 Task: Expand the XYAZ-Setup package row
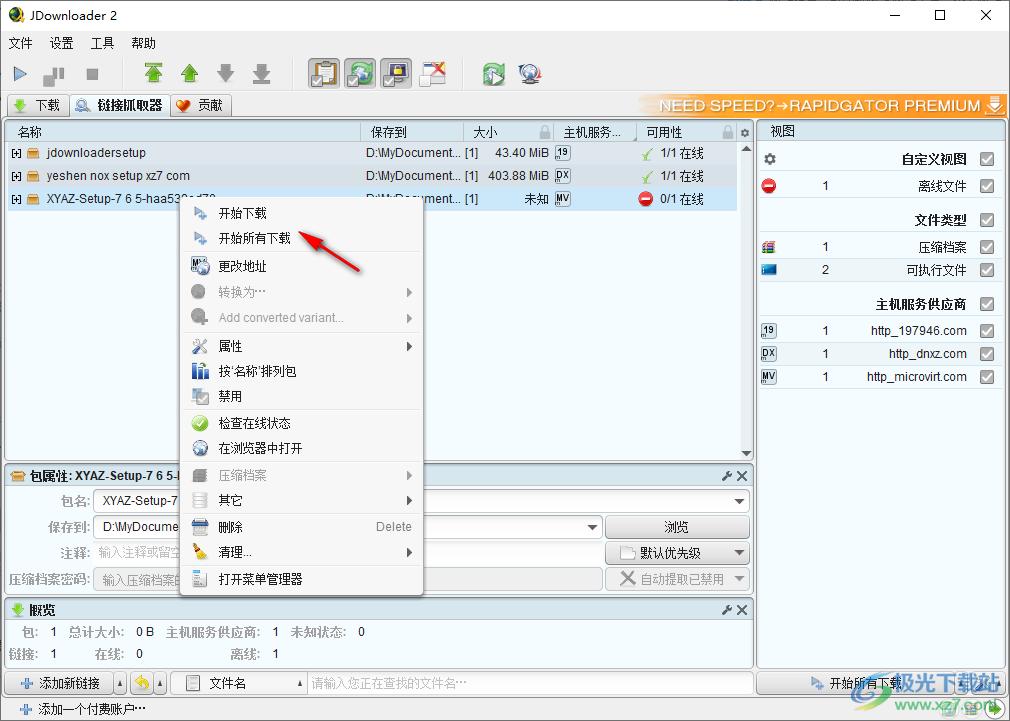[x=16, y=200]
